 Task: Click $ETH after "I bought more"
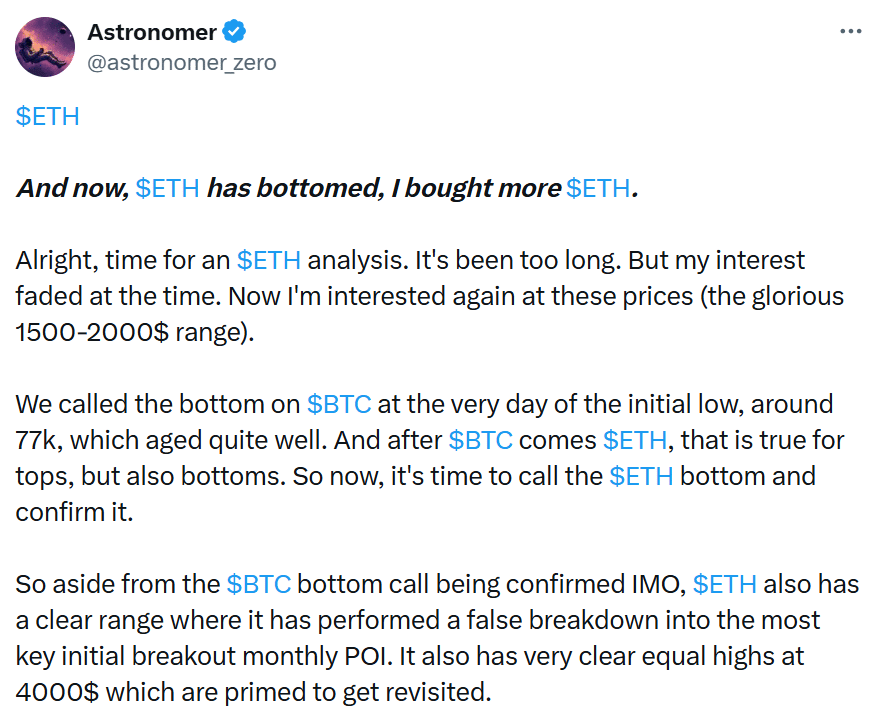[598, 188]
